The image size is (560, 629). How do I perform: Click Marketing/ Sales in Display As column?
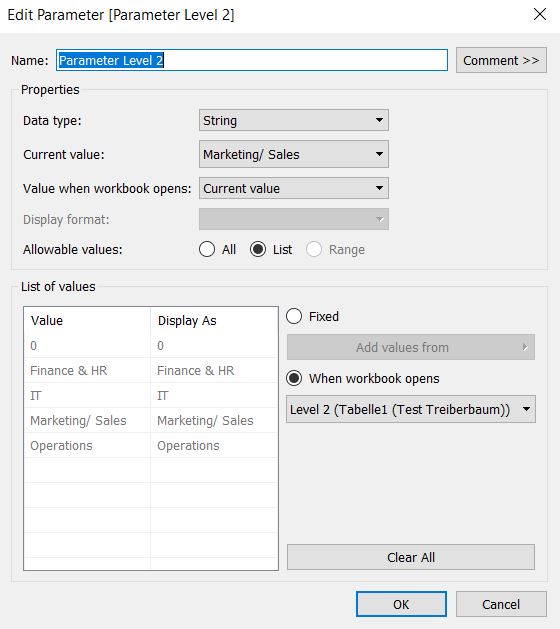click(205, 420)
